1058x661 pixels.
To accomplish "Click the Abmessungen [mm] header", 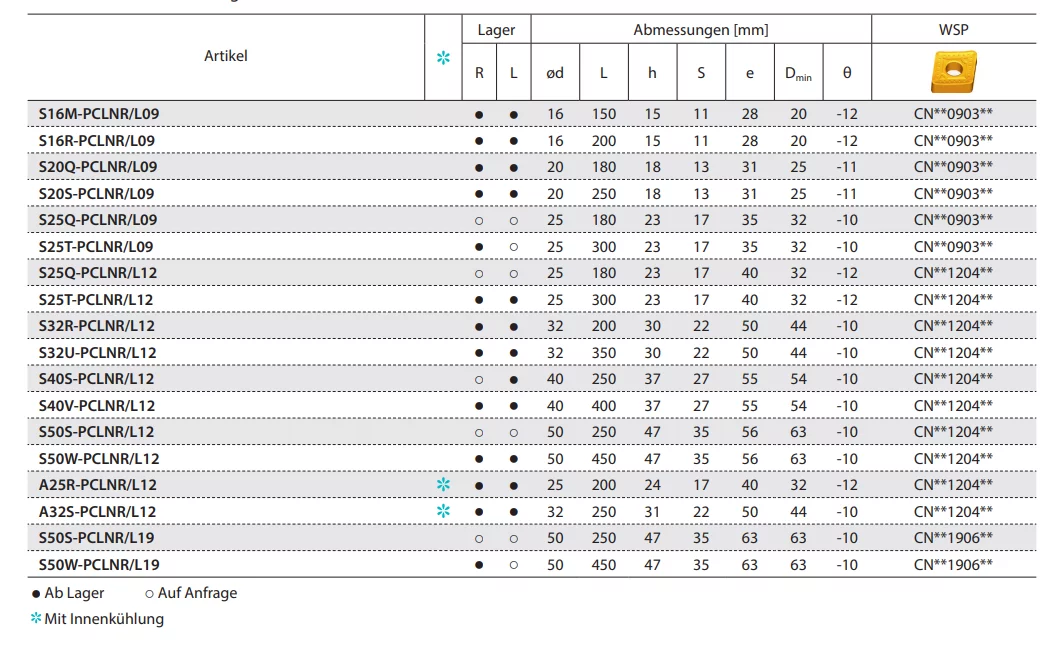I will pos(701,30).
